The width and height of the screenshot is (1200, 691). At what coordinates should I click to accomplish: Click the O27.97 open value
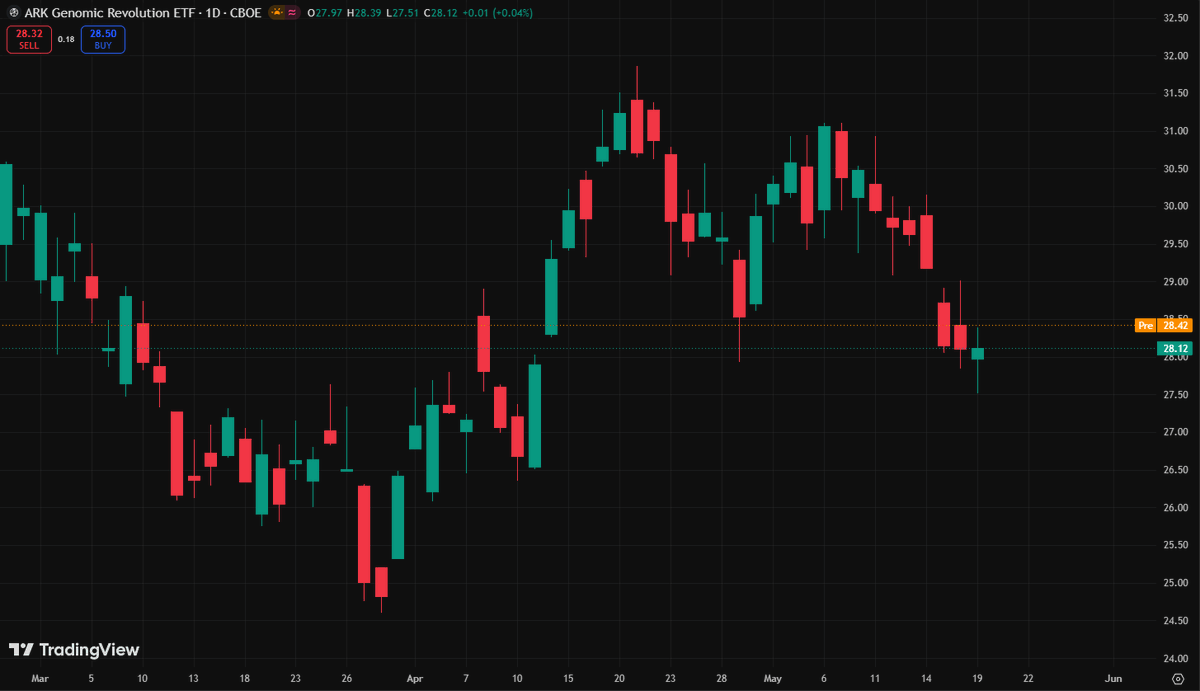click(324, 13)
